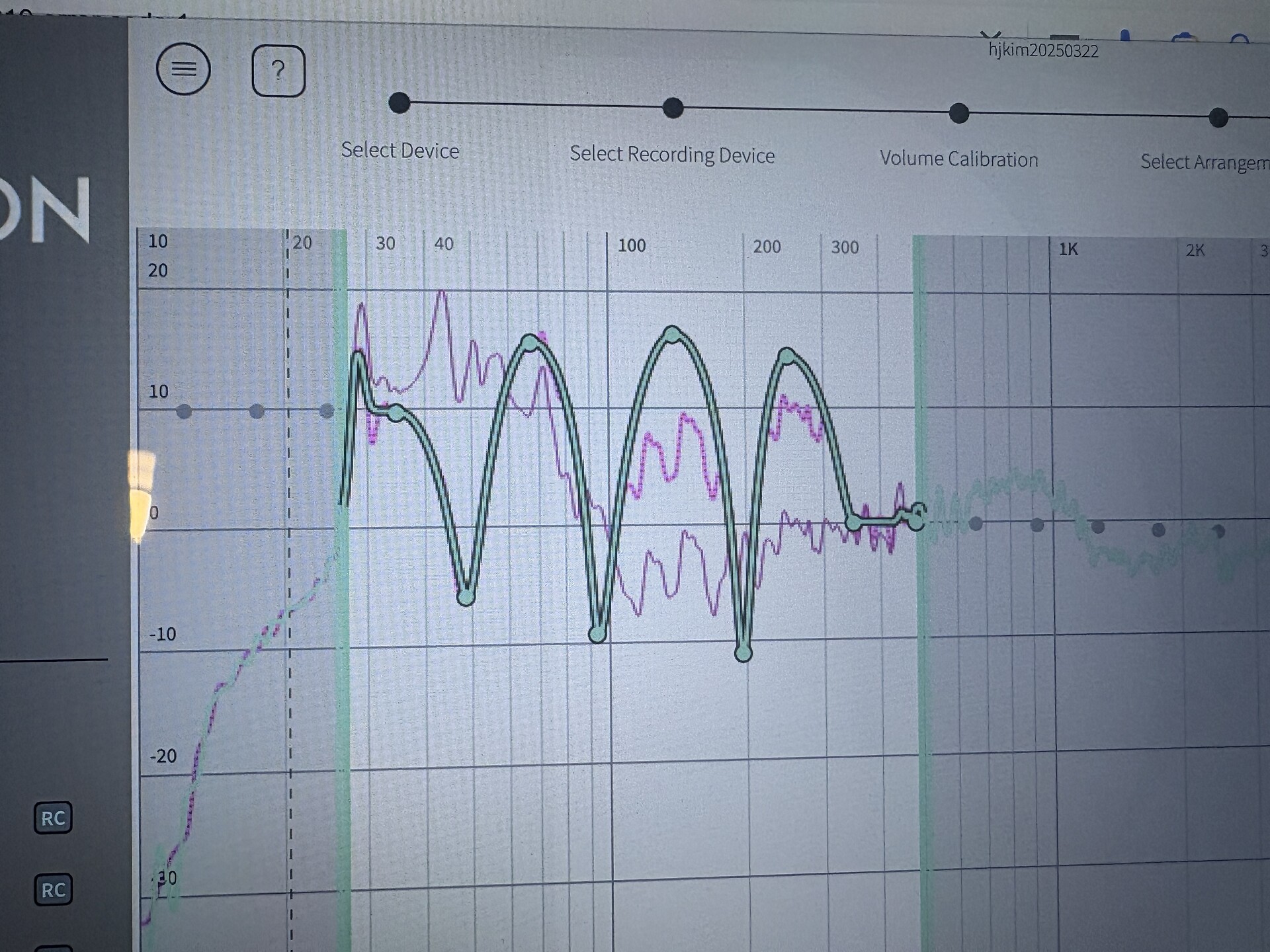
Task: Open Select Arrangement step label
Action: click(x=1204, y=162)
